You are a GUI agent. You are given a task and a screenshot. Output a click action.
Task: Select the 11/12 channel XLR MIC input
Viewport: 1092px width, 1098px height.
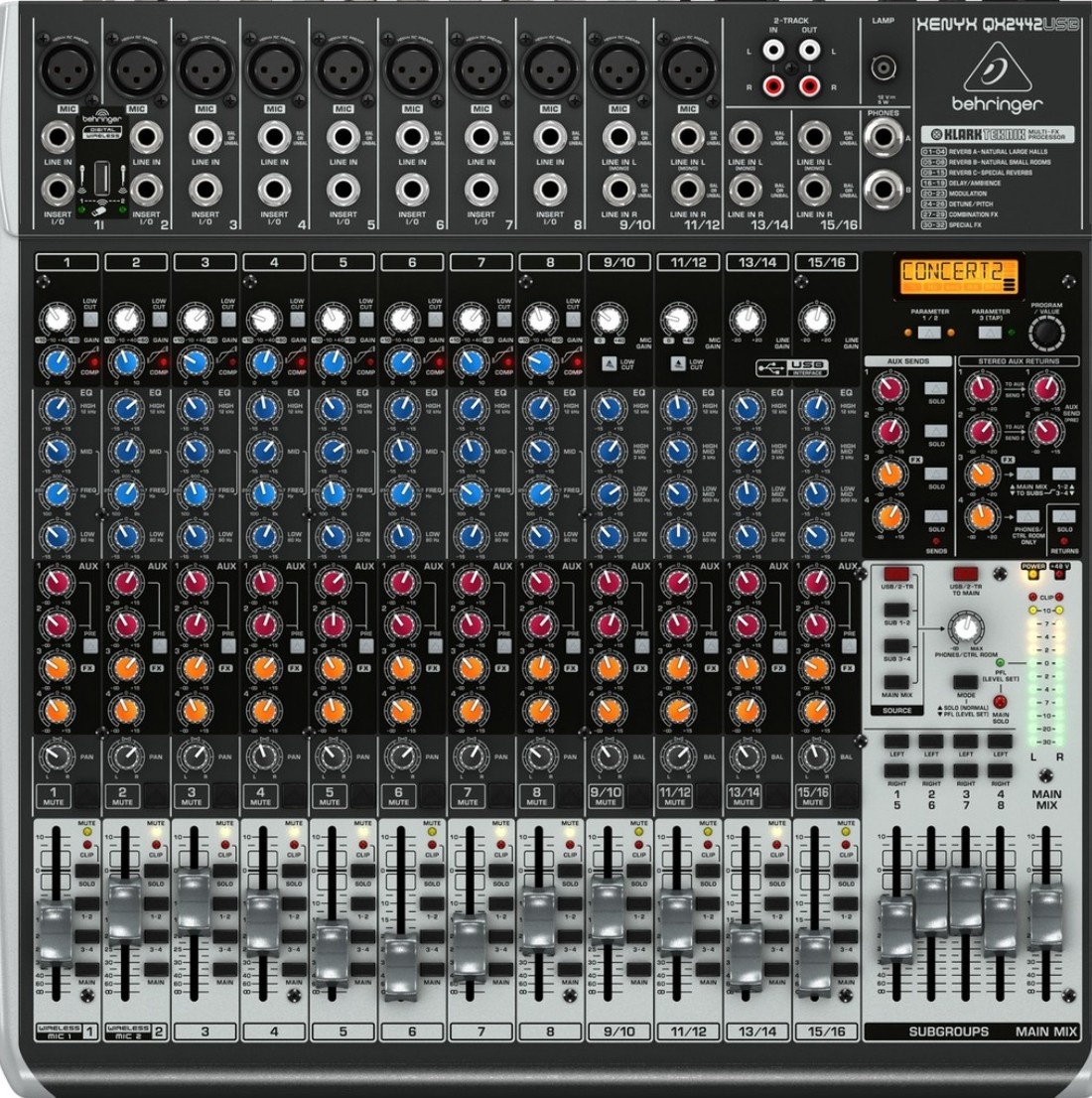coord(688,69)
